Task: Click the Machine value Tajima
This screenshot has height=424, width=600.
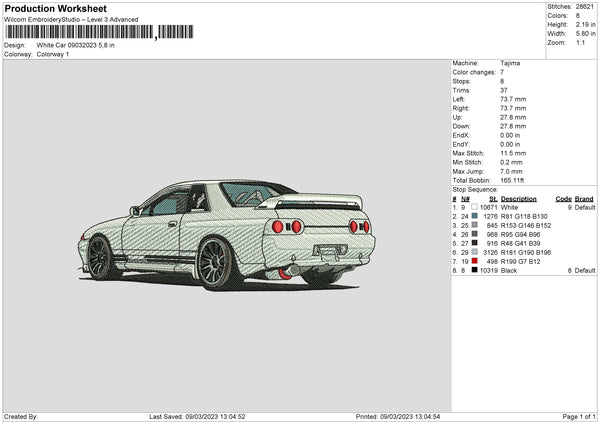Action: (510, 63)
